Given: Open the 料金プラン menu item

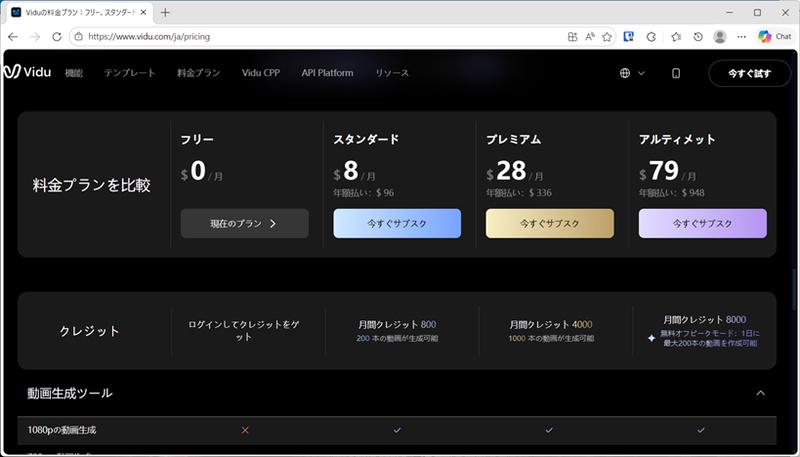Looking at the screenshot, I should 198,73.
